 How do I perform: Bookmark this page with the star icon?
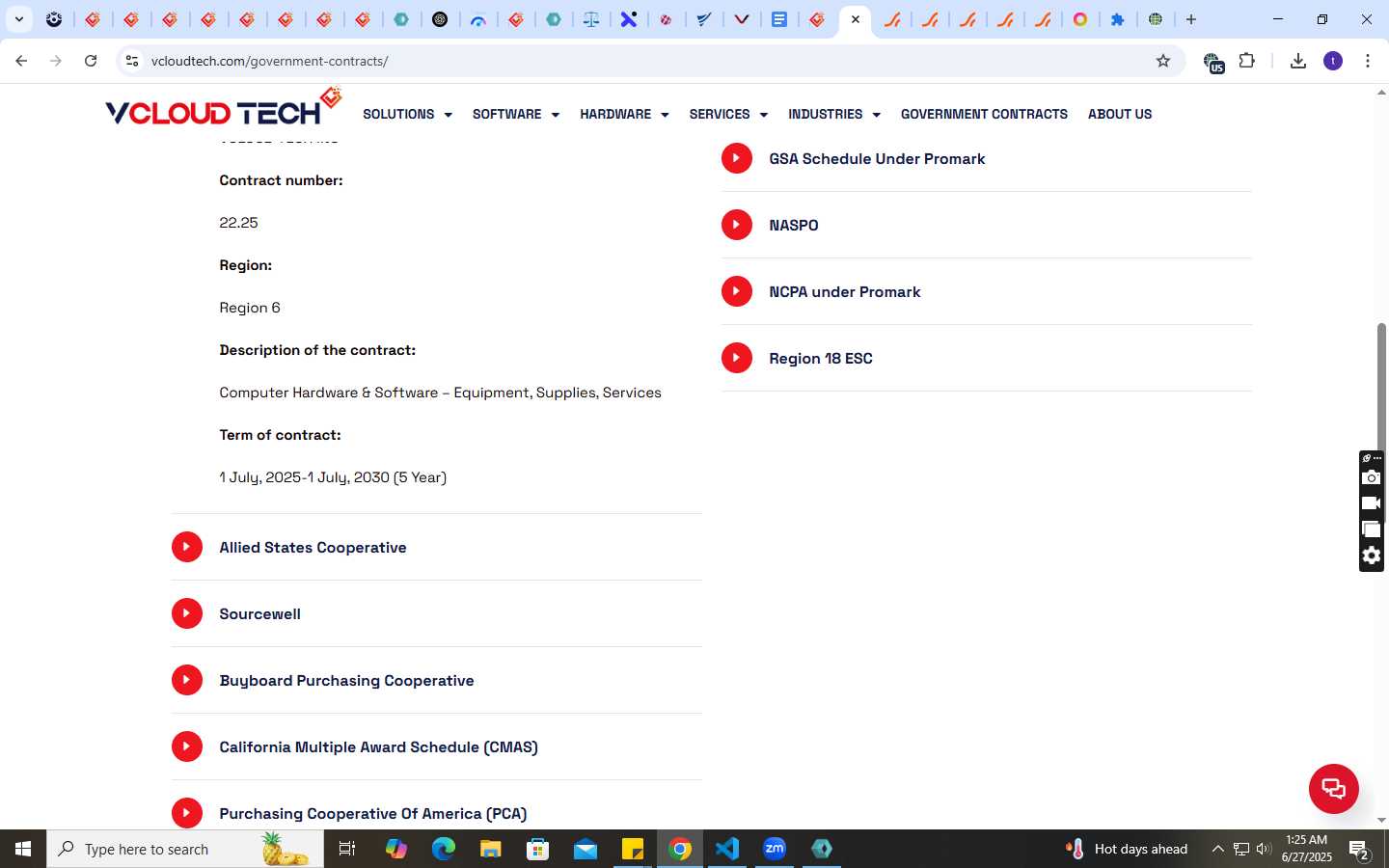(1163, 61)
